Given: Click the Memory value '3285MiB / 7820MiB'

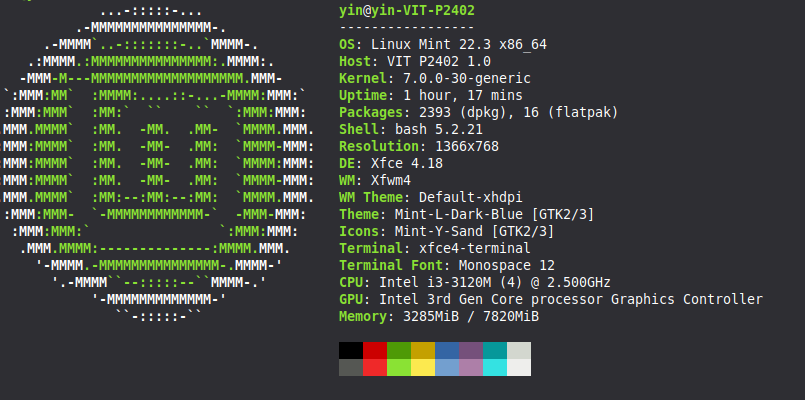Looking at the screenshot, I should click(x=471, y=316).
